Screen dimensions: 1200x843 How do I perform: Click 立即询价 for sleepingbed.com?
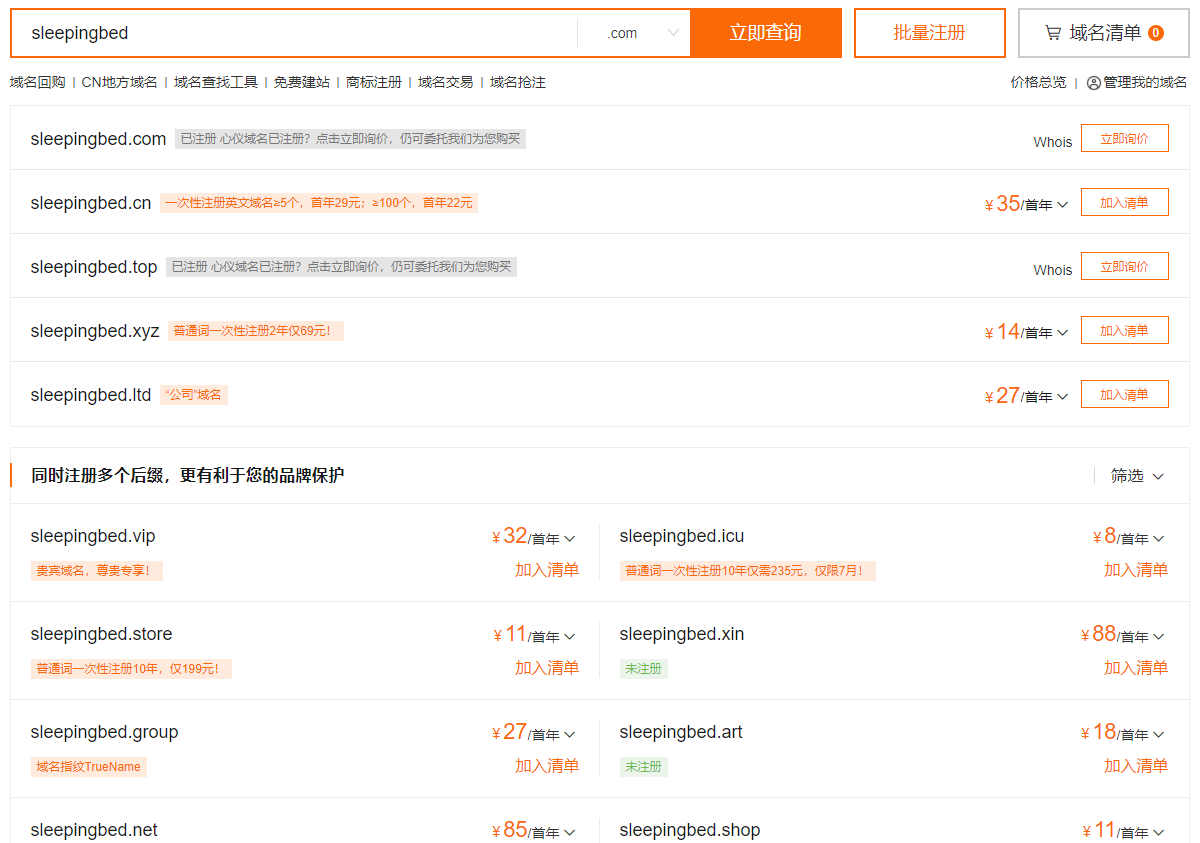pos(1124,139)
